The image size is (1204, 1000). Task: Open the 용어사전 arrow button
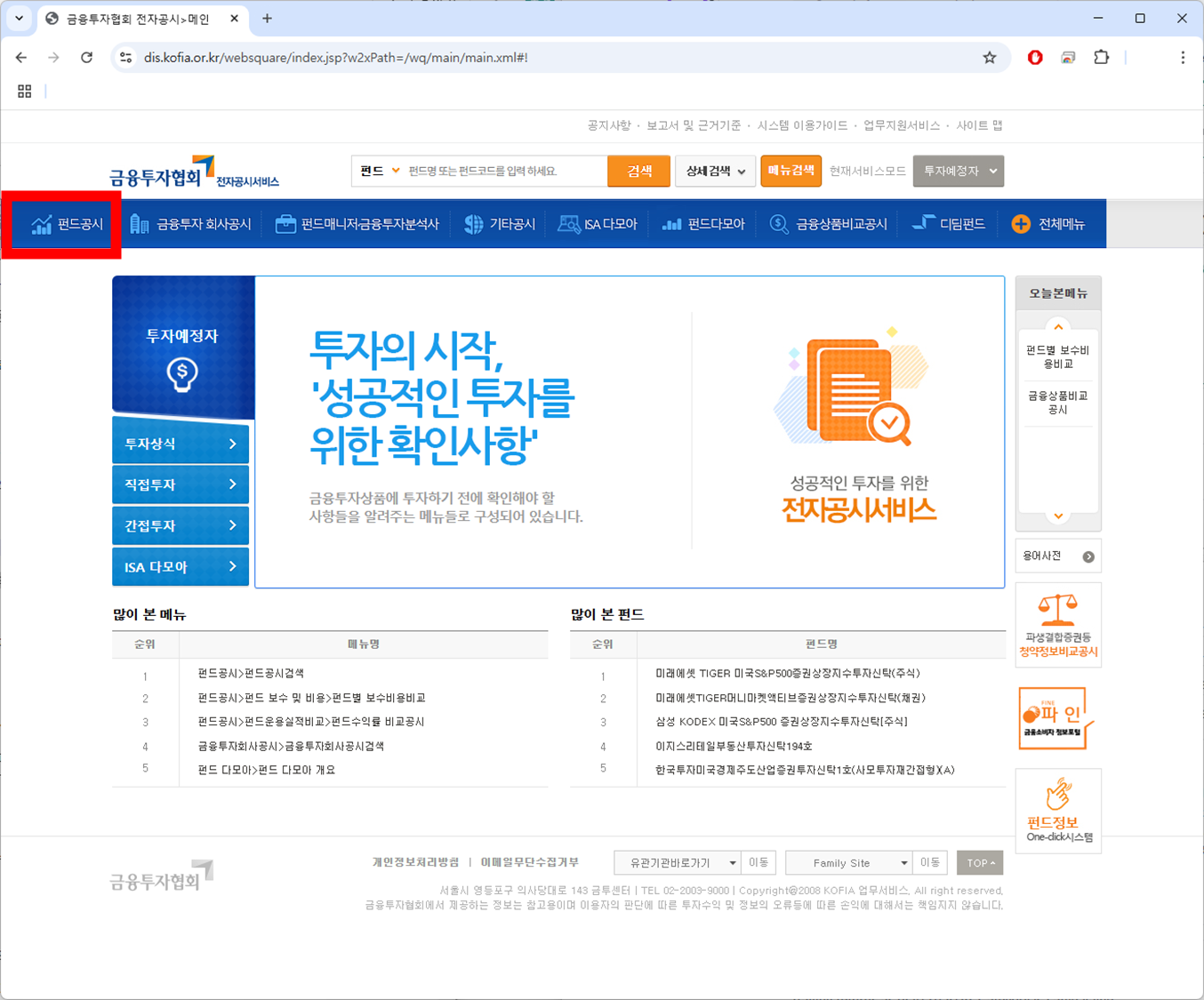pyautogui.click(x=1088, y=556)
